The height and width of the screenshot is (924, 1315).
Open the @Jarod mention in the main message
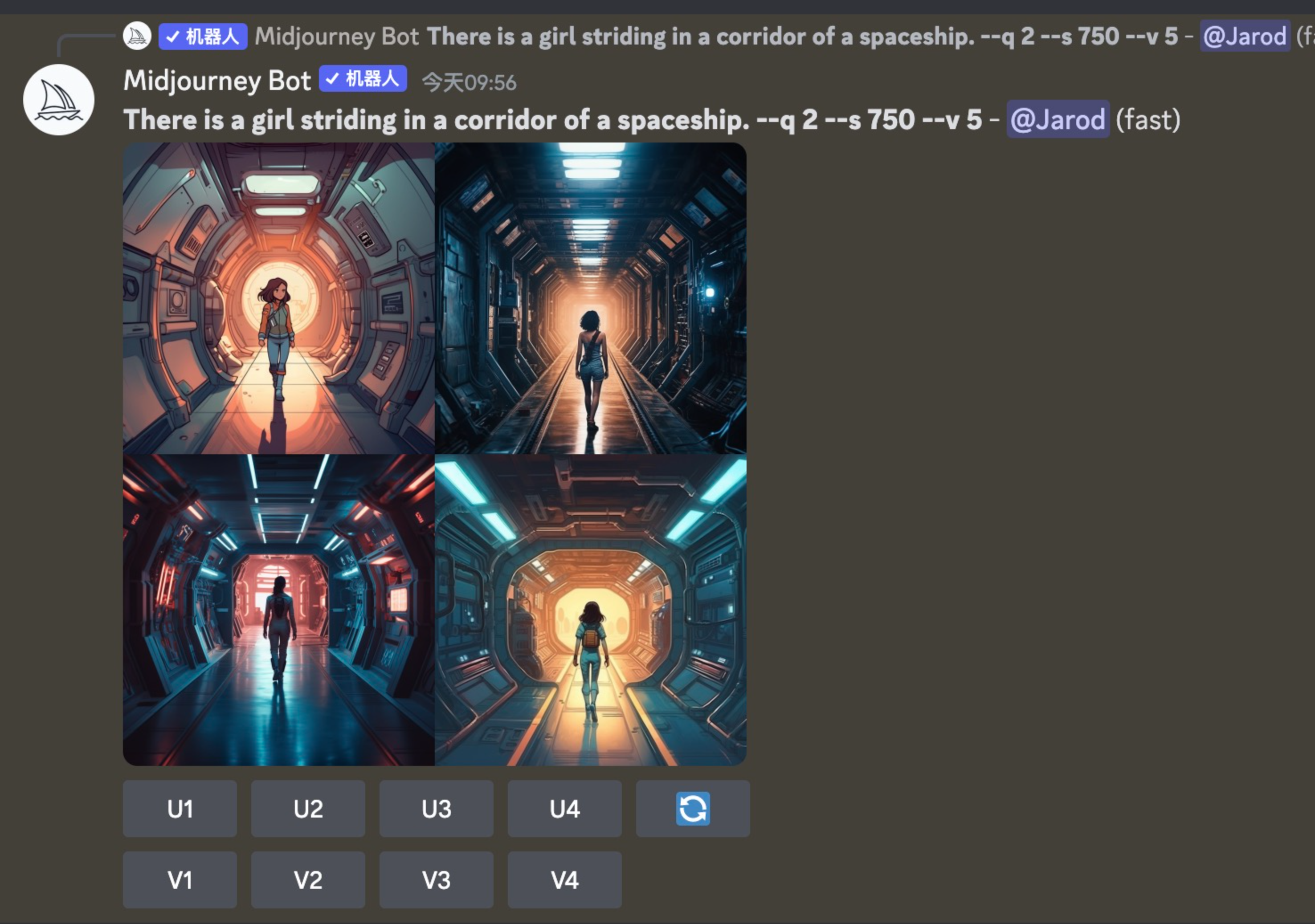pyautogui.click(x=1058, y=120)
